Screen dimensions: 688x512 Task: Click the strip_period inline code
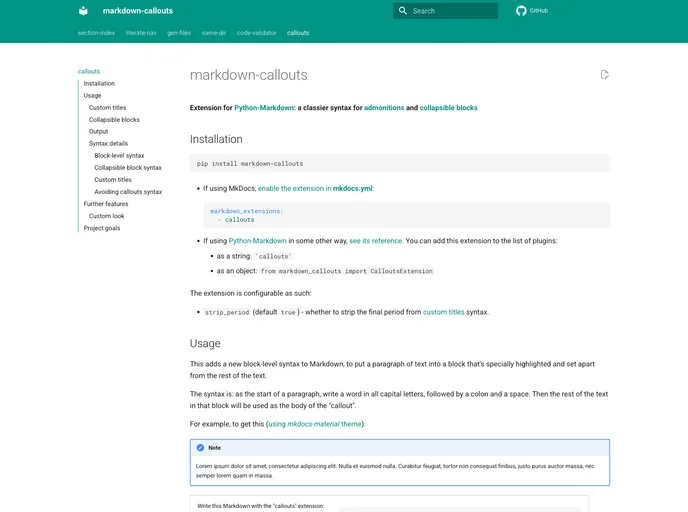(x=227, y=312)
